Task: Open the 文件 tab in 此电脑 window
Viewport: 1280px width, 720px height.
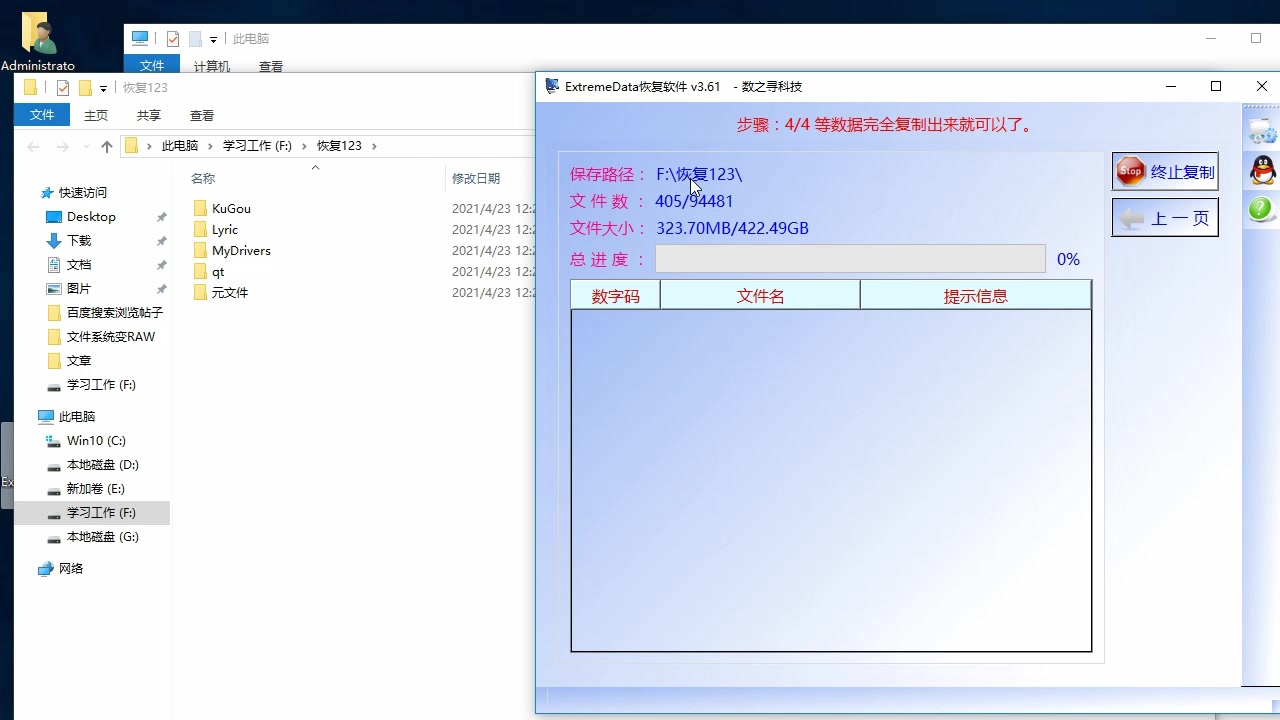Action: coord(152,66)
